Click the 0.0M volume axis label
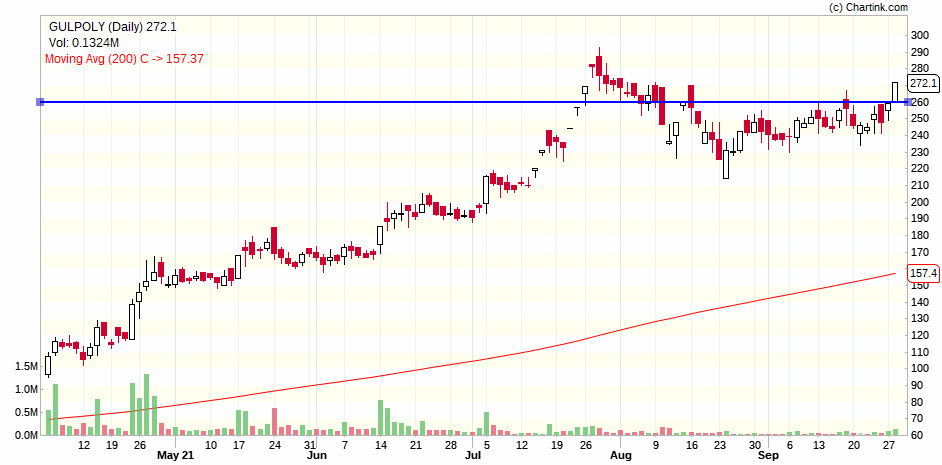Image resolution: width=942 pixels, height=465 pixels. coord(27,435)
